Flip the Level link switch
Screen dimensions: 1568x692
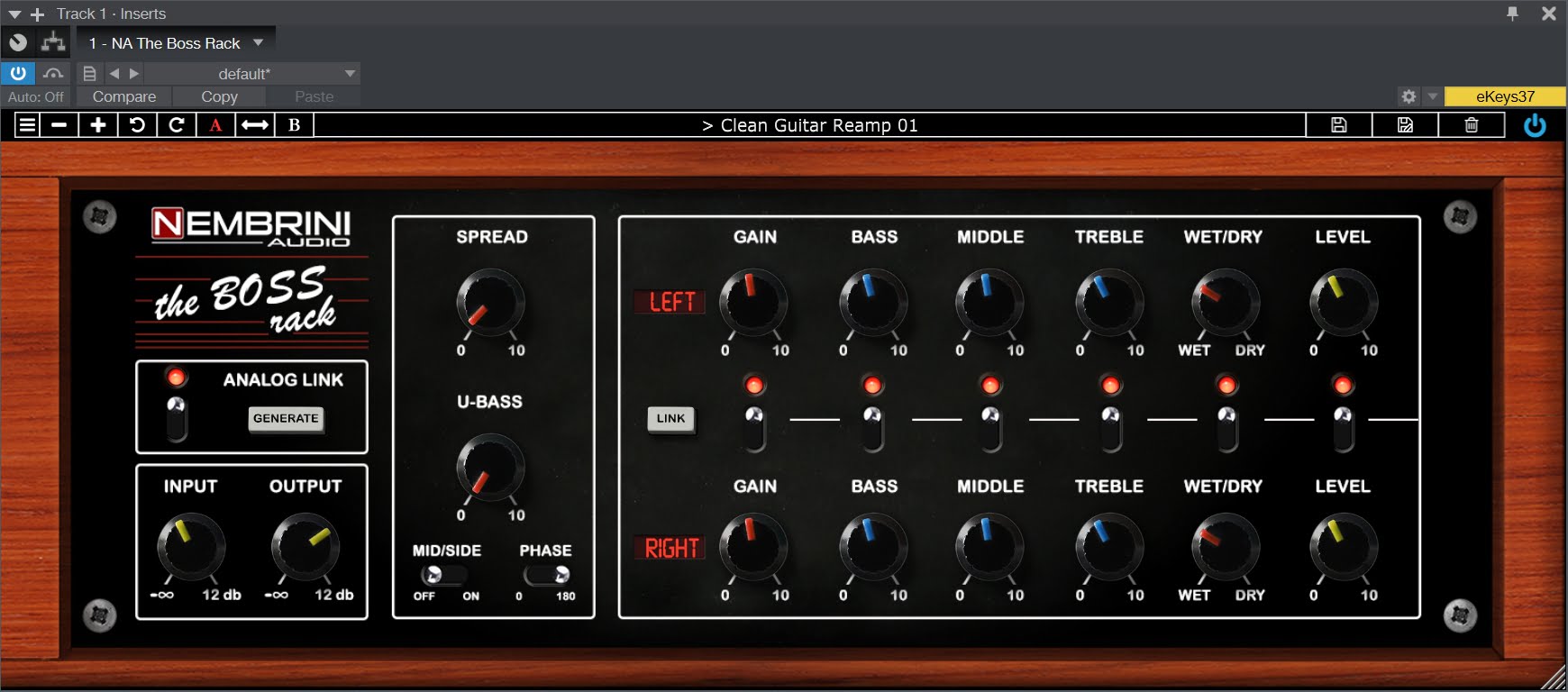click(x=1343, y=428)
